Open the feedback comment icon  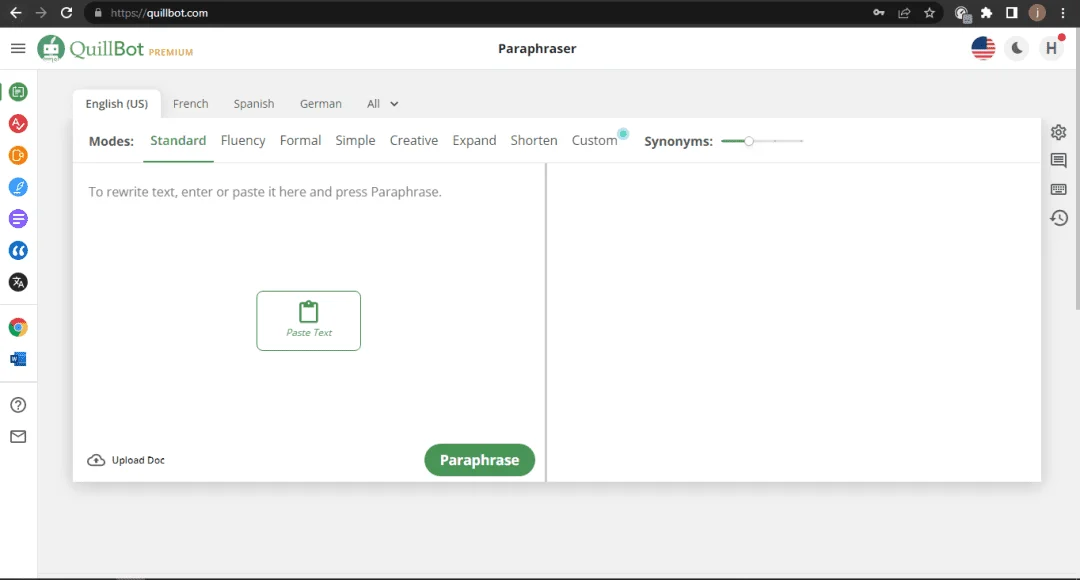tap(1059, 160)
